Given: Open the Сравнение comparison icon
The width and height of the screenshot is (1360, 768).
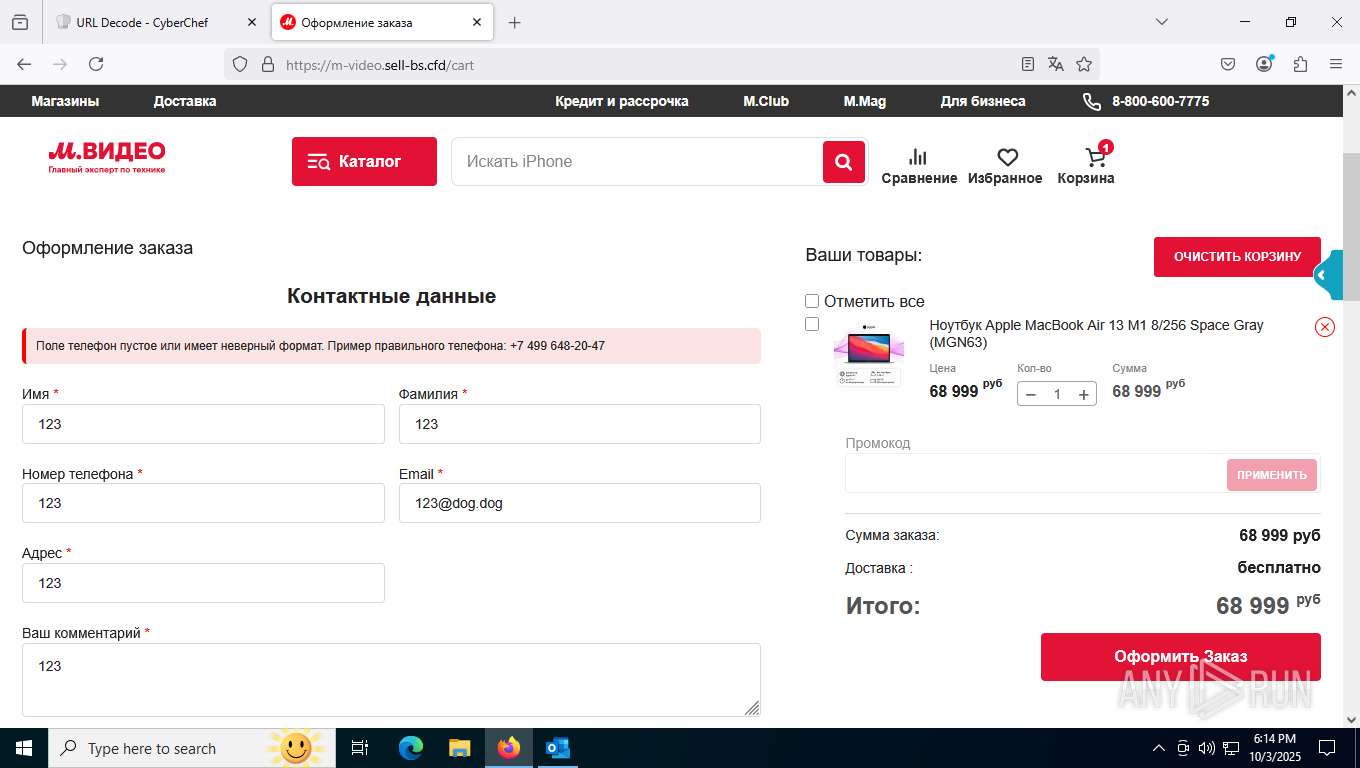Looking at the screenshot, I should 919,166.
